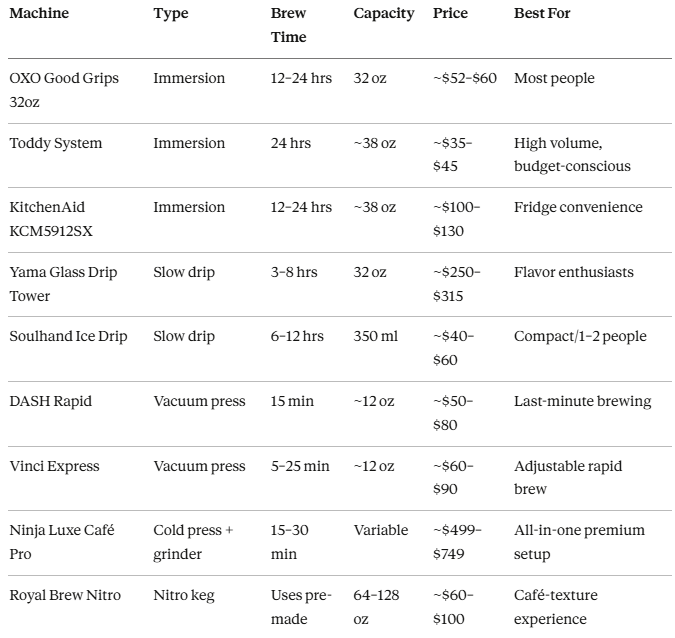Click the ~$499–$749 price cell
The image size is (675, 638).
[457, 542]
